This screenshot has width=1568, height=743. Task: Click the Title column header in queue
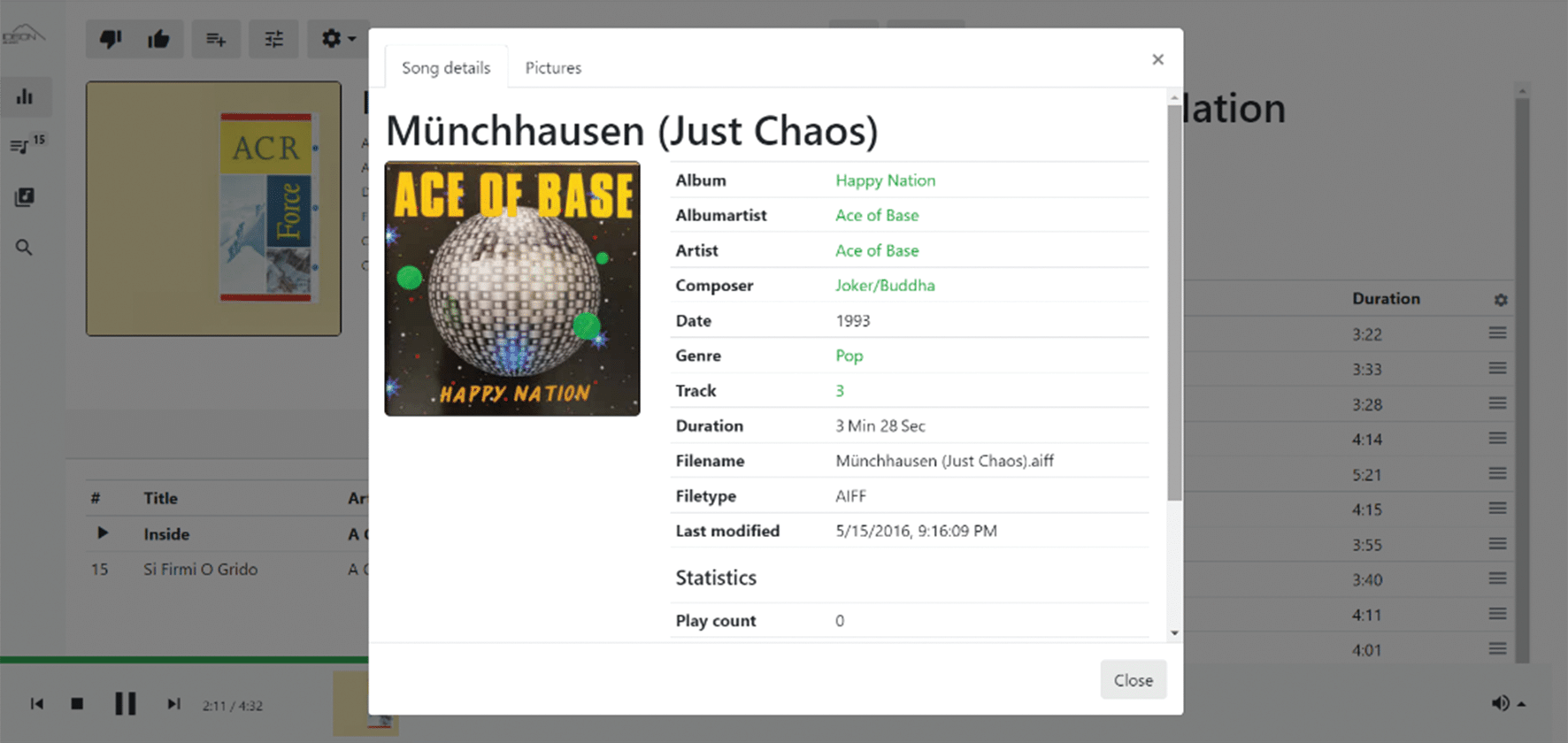click(161, 498)
